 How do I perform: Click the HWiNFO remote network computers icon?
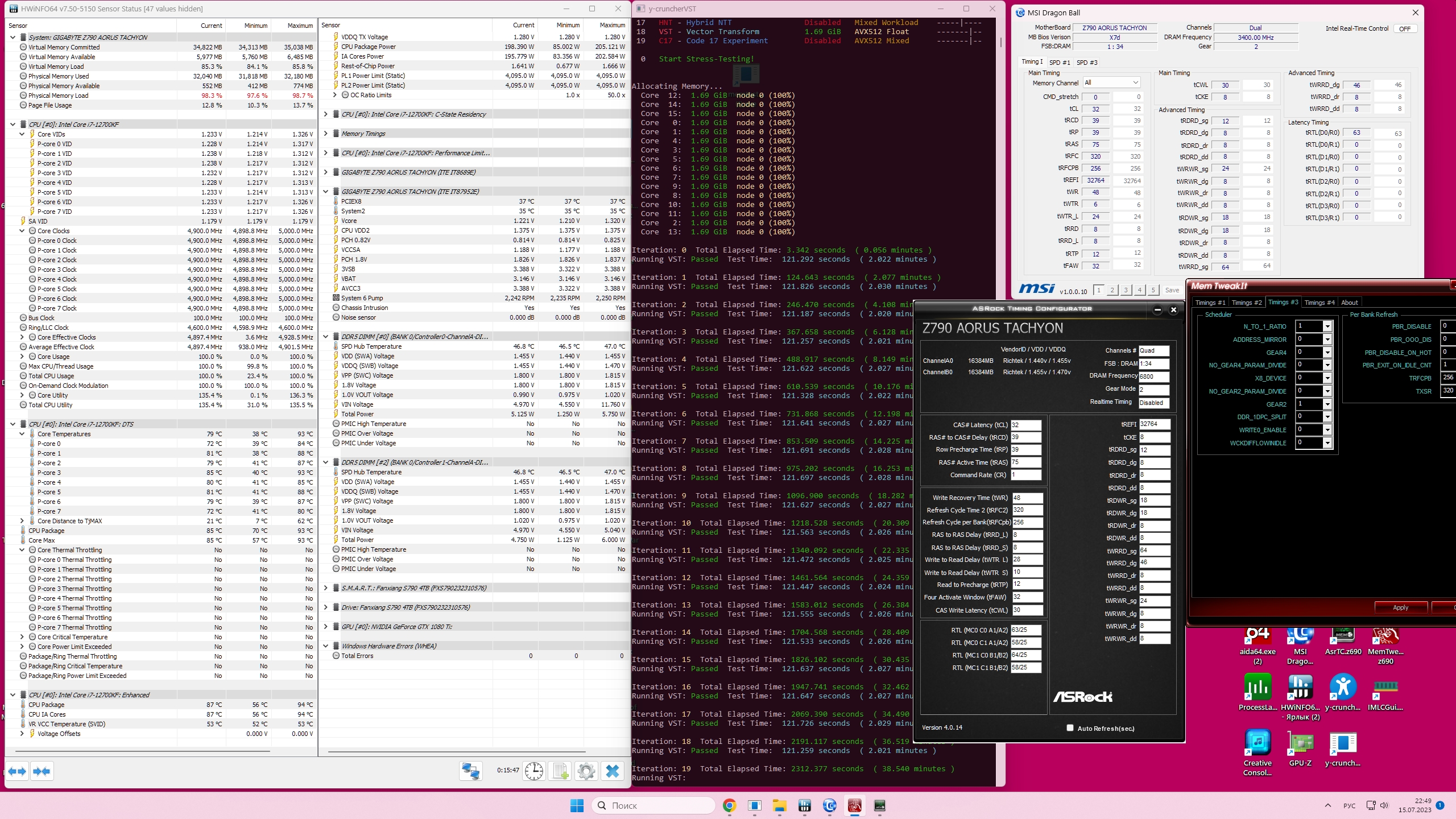pyautogui.click(x=471, y=771)
